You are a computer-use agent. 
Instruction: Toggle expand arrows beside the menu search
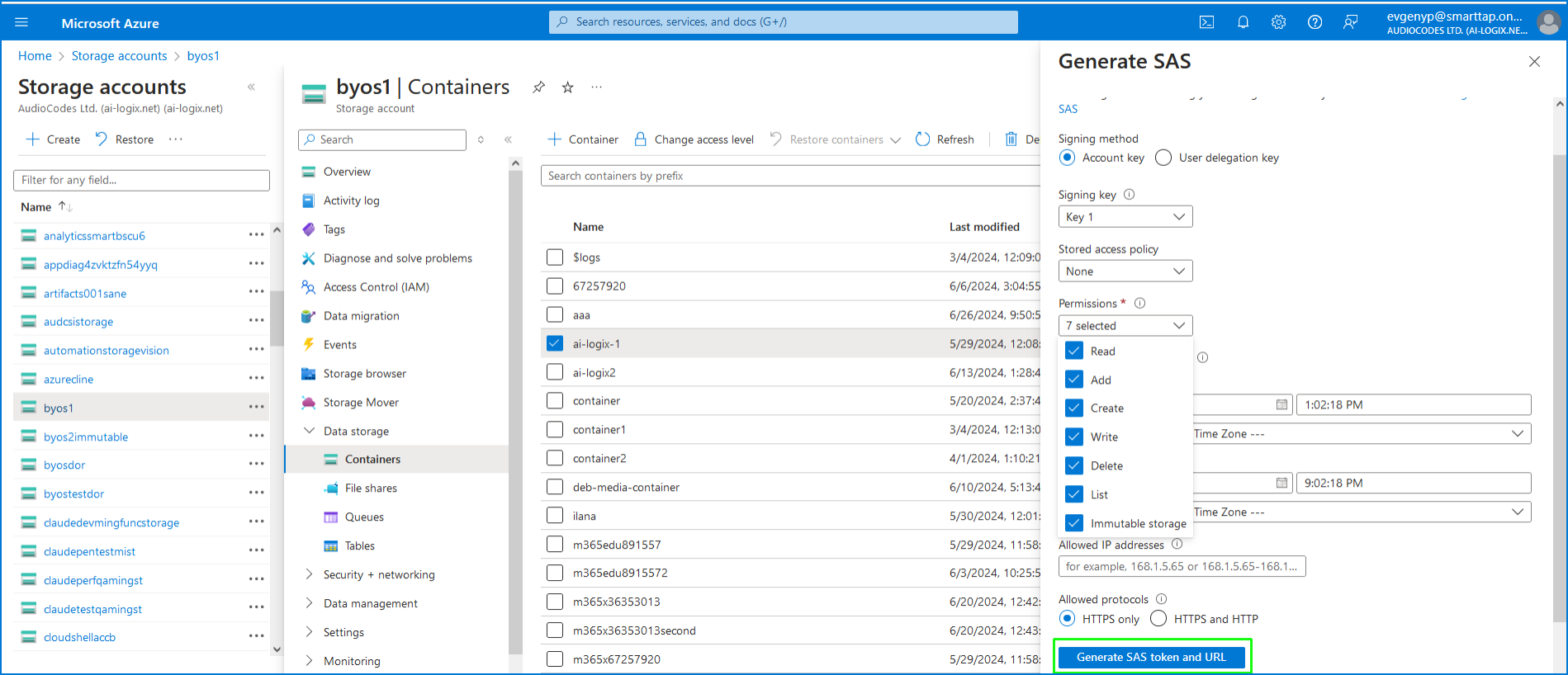tap(481, 139)
